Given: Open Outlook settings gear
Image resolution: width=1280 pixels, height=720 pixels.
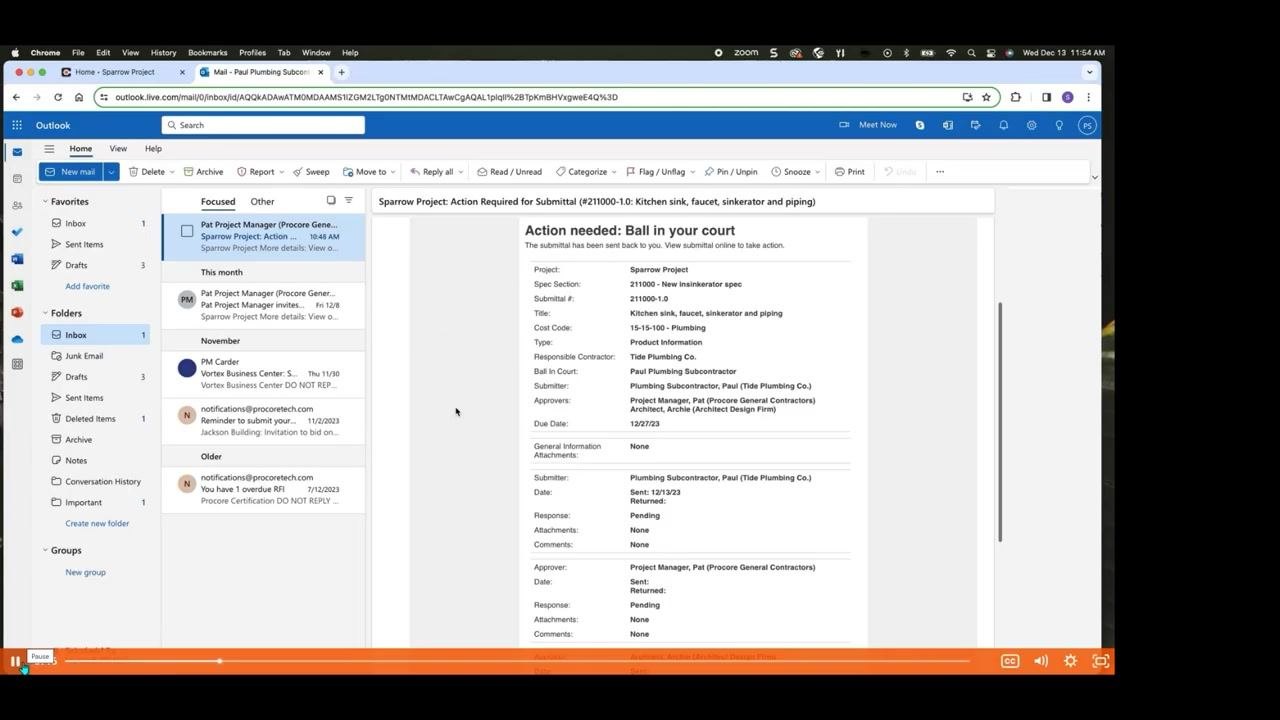Looking at the screenshot, I should tap(1031, 125).
